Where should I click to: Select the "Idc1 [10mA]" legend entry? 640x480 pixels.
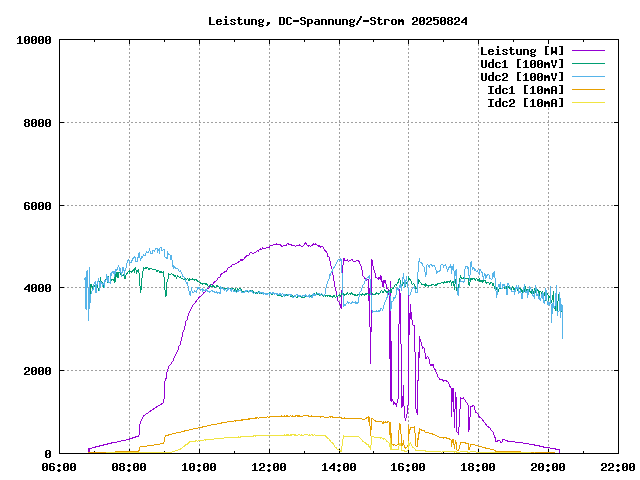point(525,89)
